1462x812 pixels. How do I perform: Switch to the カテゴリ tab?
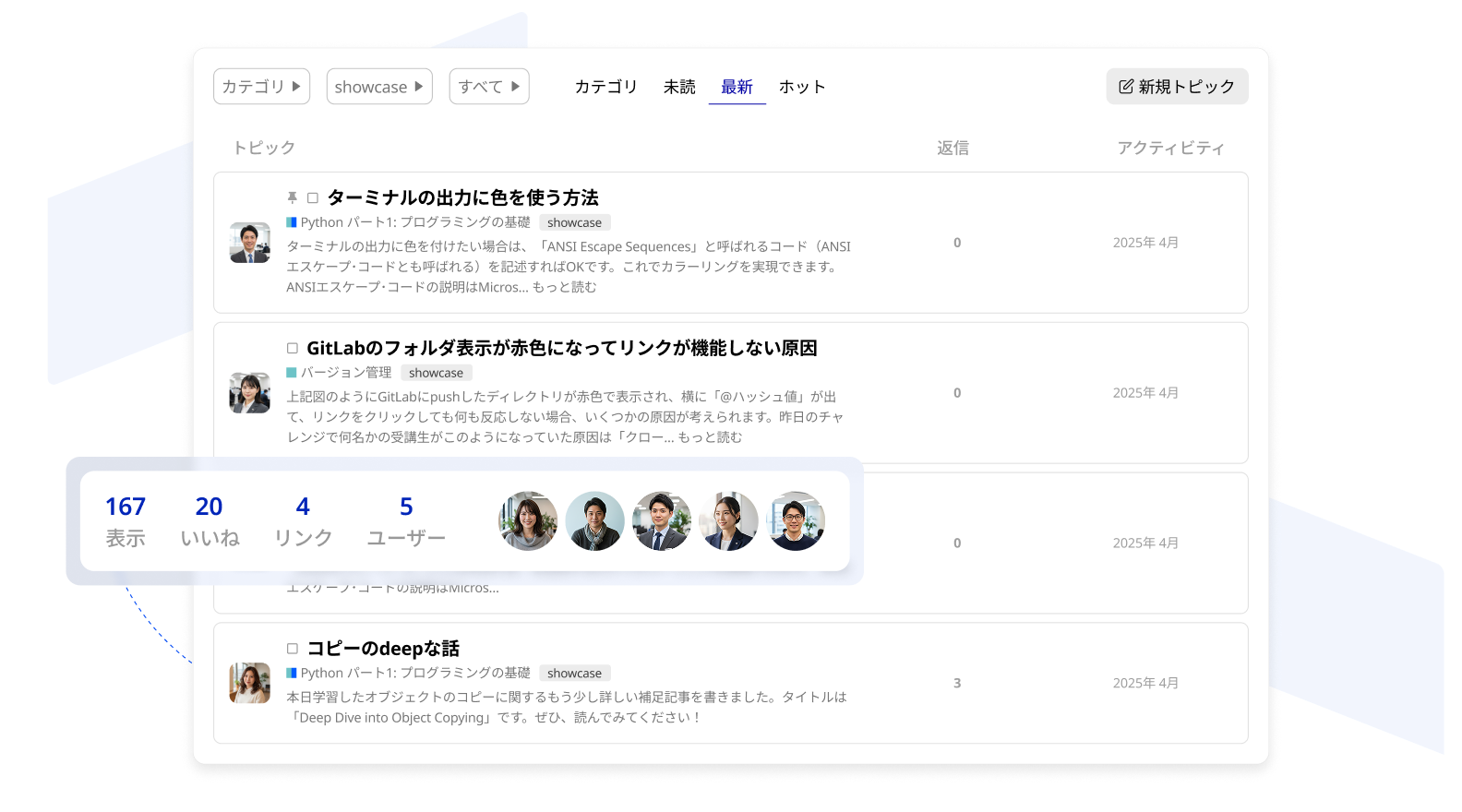point(605,87)
